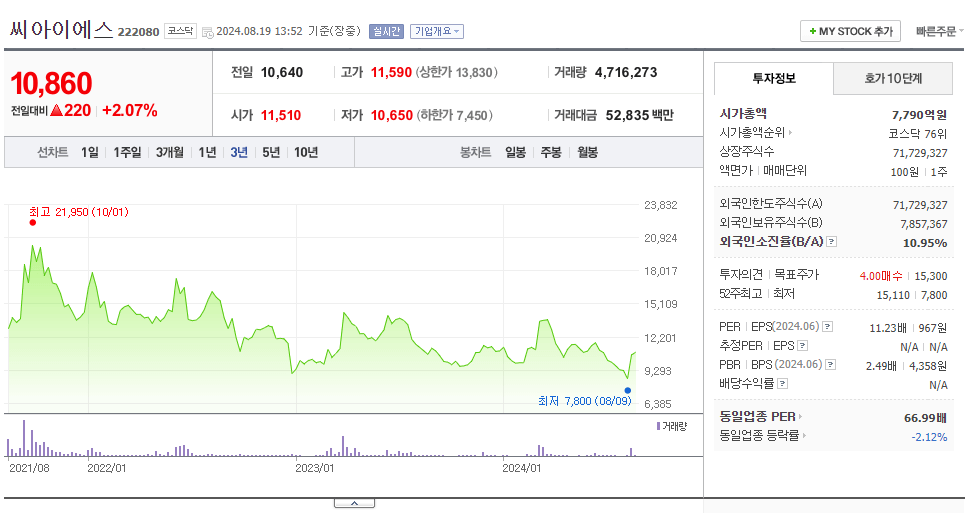Switch to the 호가10단계 tab
Image resolution: width=971 pixels, height=513 pixels.
[x=893, y=79]
